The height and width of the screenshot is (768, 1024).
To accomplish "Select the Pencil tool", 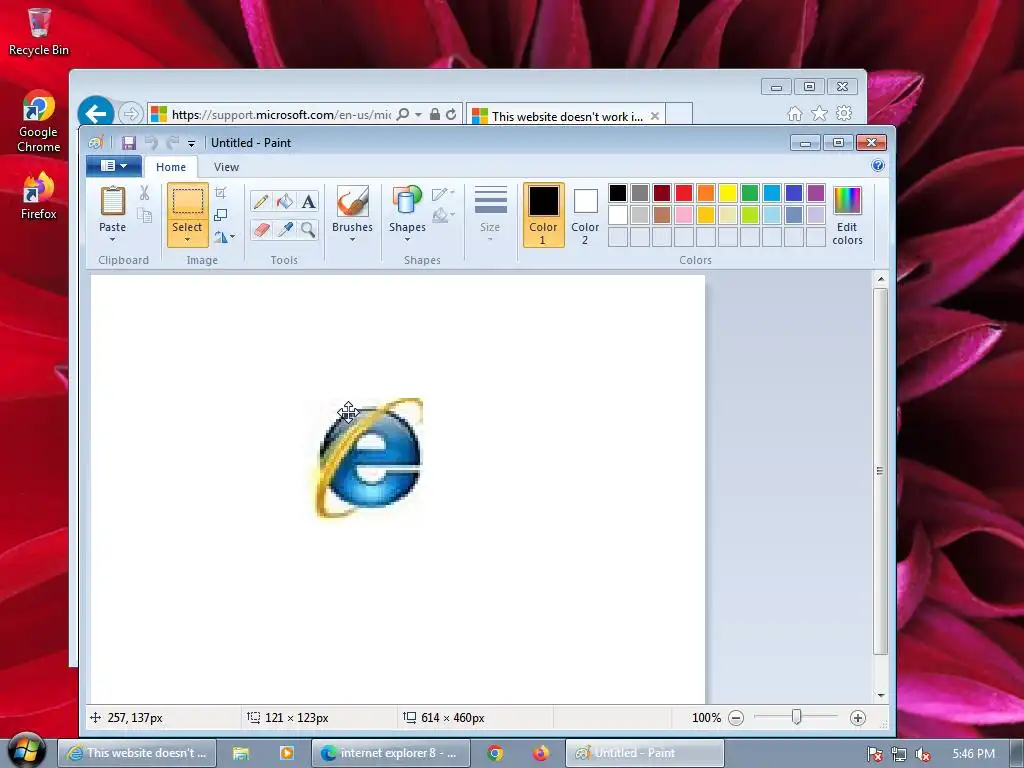I will pyautogui.click(x=261, y=201).
